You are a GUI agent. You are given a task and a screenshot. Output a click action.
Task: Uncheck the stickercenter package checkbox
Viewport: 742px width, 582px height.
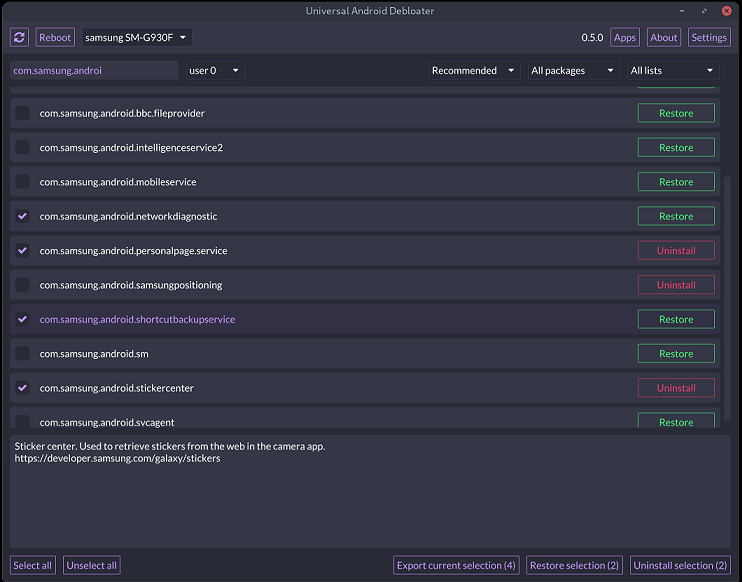[x=22, y=388]
